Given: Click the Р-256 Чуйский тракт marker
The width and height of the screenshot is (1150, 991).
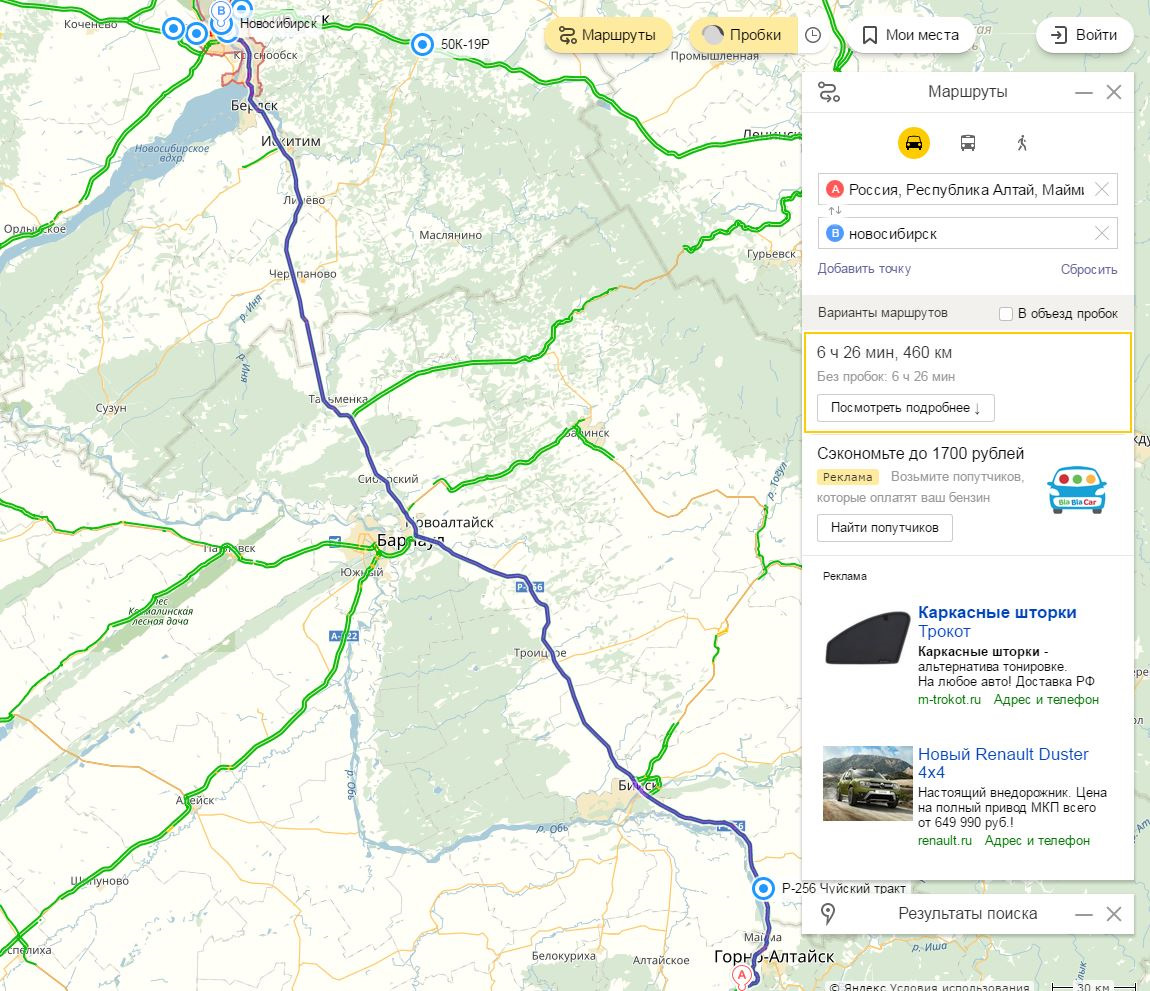Looking at the screenshot, I should click(x=763, y=888).
